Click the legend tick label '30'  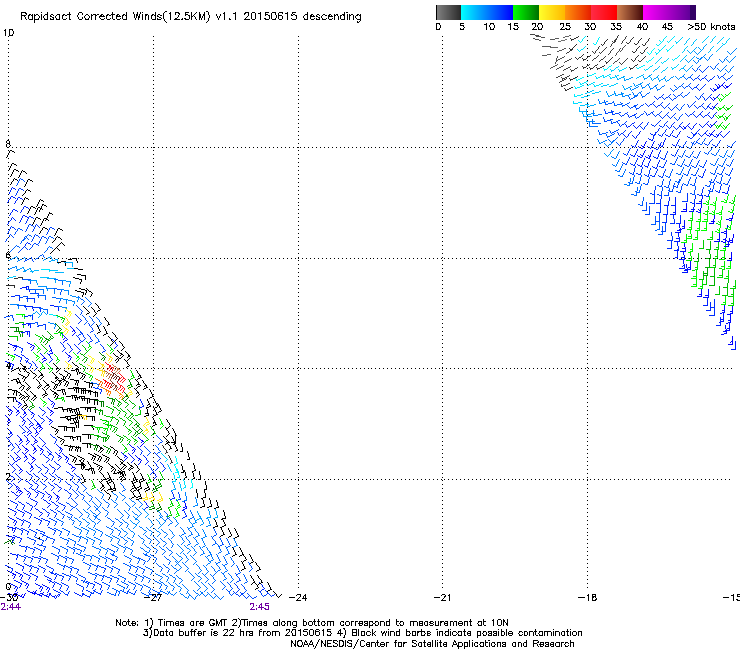point(590,27)
